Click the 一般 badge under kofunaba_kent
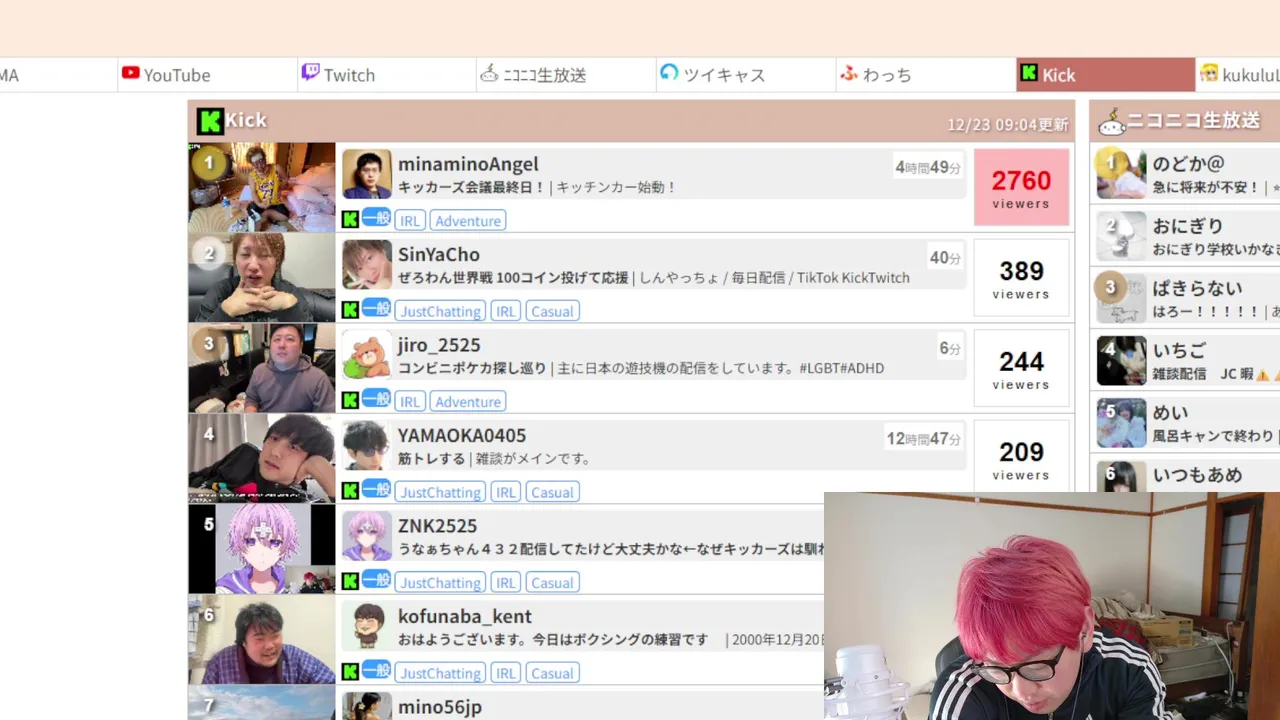This screenshot has width=1280, height=720. [376, 671]
